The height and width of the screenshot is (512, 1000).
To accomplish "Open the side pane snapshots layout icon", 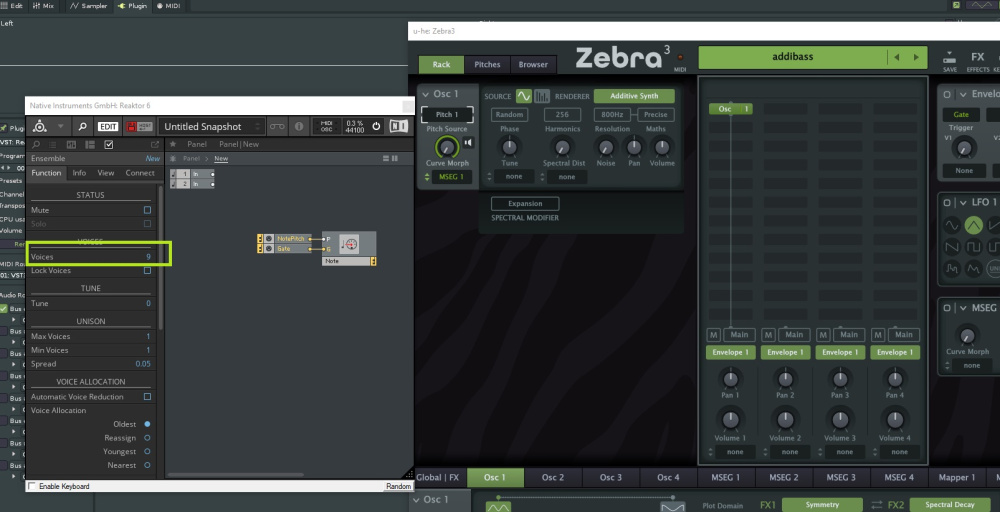I will pyautogui.click(x=90, y=145).
